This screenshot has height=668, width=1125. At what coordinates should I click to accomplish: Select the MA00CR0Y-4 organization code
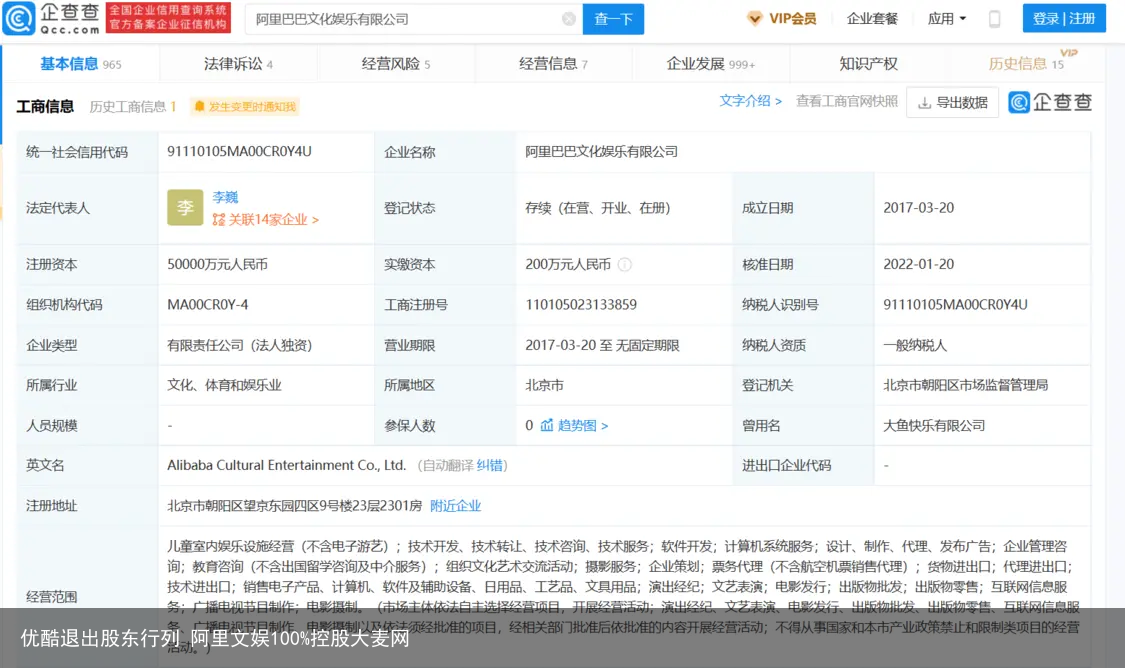(208, 305)
